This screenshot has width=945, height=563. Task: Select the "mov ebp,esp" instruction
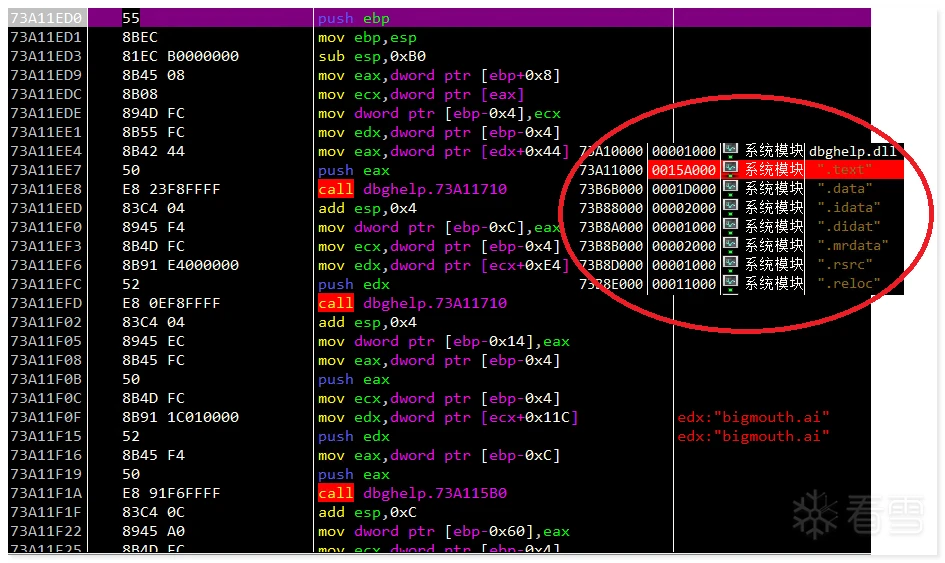click(x=367, y=37)
